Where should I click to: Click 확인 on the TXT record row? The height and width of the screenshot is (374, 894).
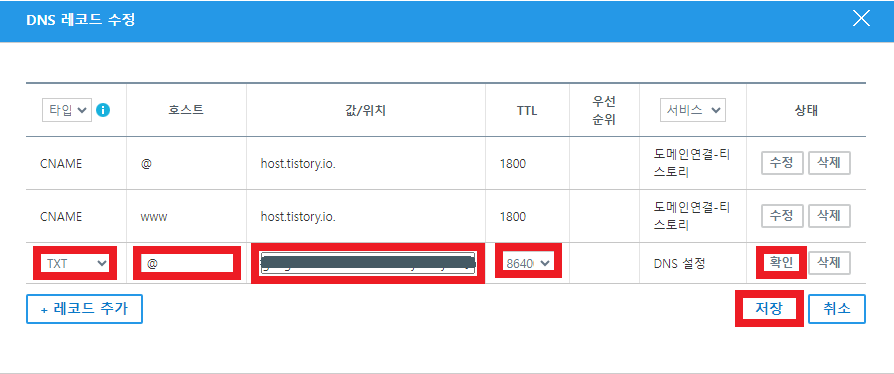pos(782,263)
